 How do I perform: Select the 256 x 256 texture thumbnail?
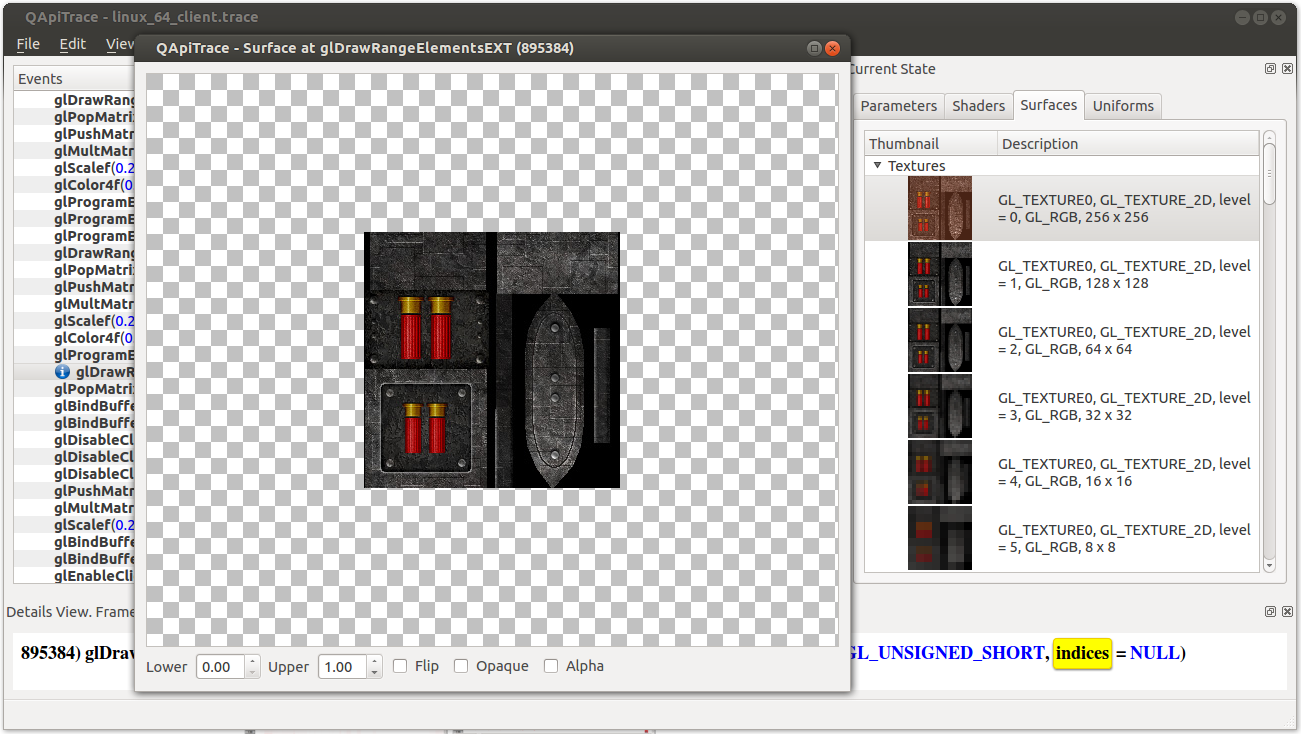[939, 208]
